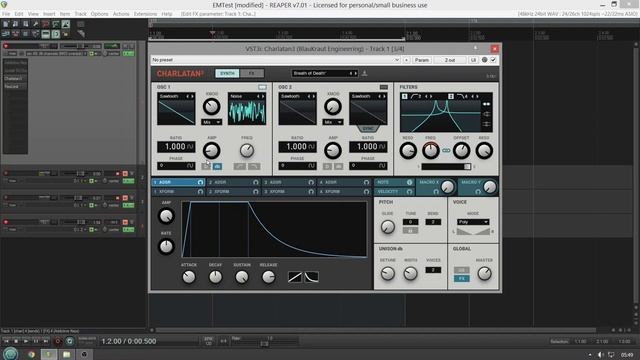Click the MASTER volume knob
The height and width of the screenshot is (360, 640).
pos(484,273)
